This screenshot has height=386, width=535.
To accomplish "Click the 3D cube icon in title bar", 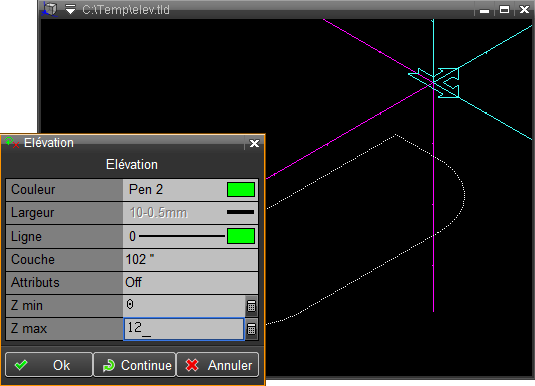I will (x=50, y=9).
